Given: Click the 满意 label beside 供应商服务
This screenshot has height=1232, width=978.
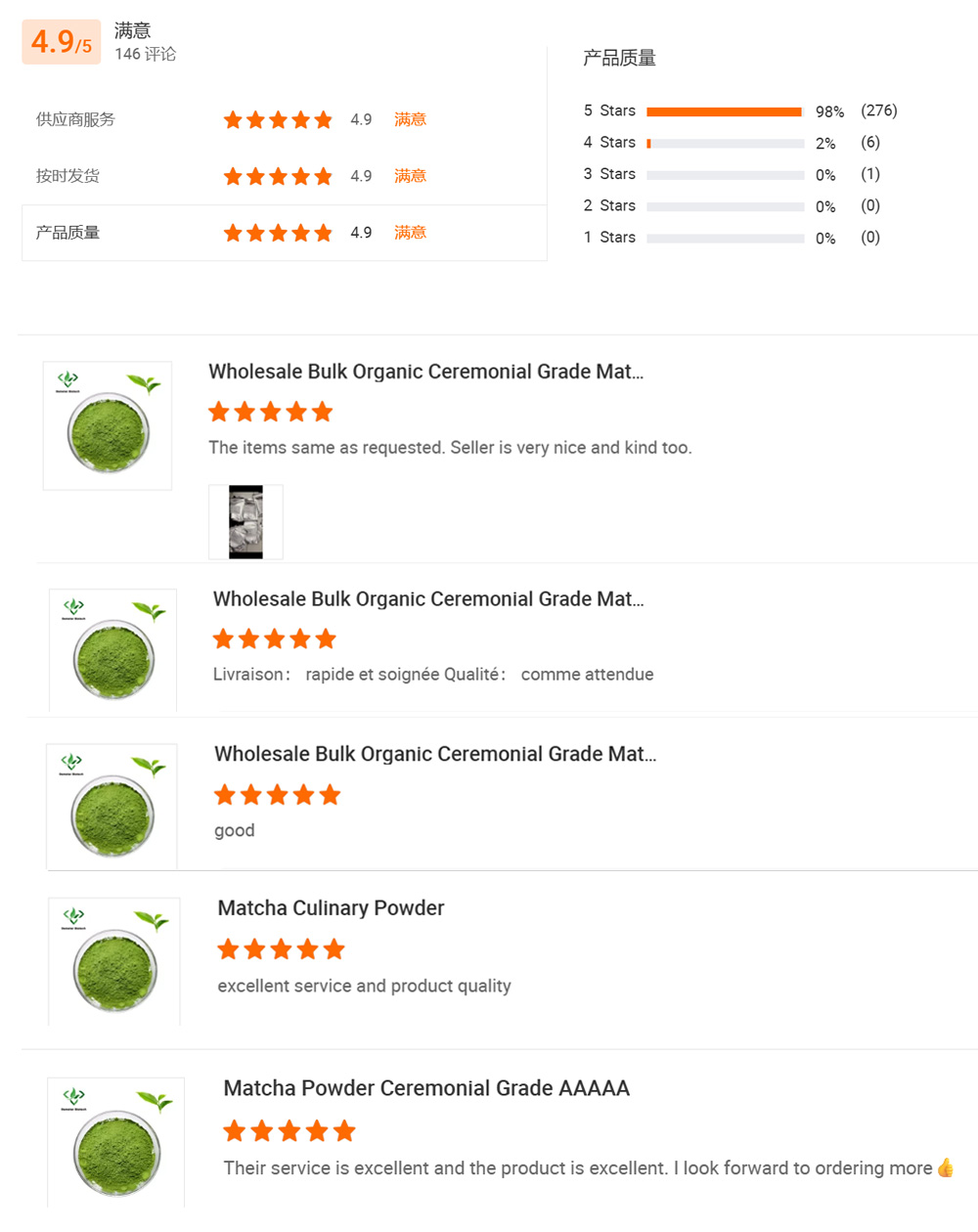Looking at the screenshot, I should tap(410, 119).
